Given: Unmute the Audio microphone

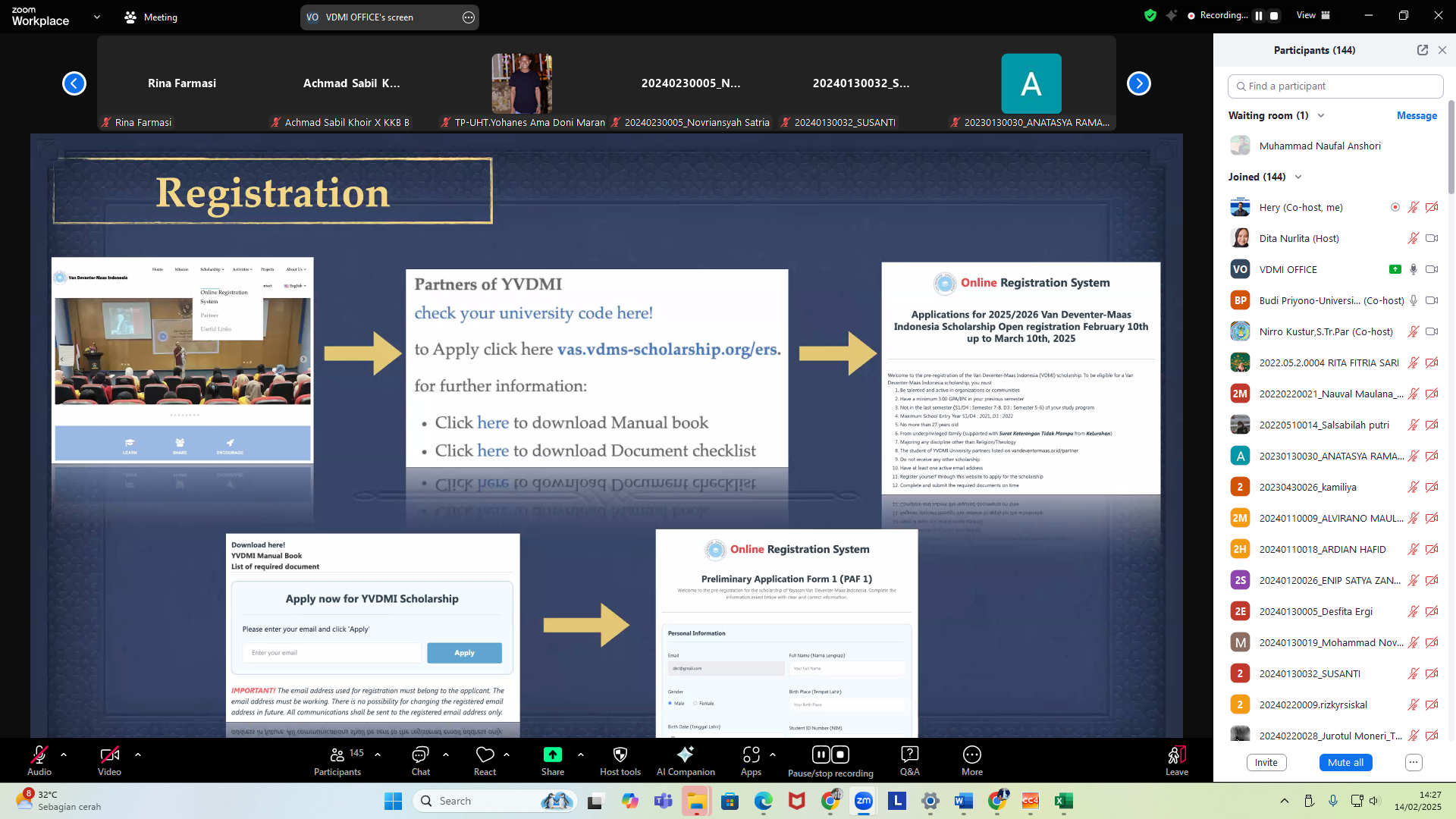Looking at the screenshot, I should (39, 755).
